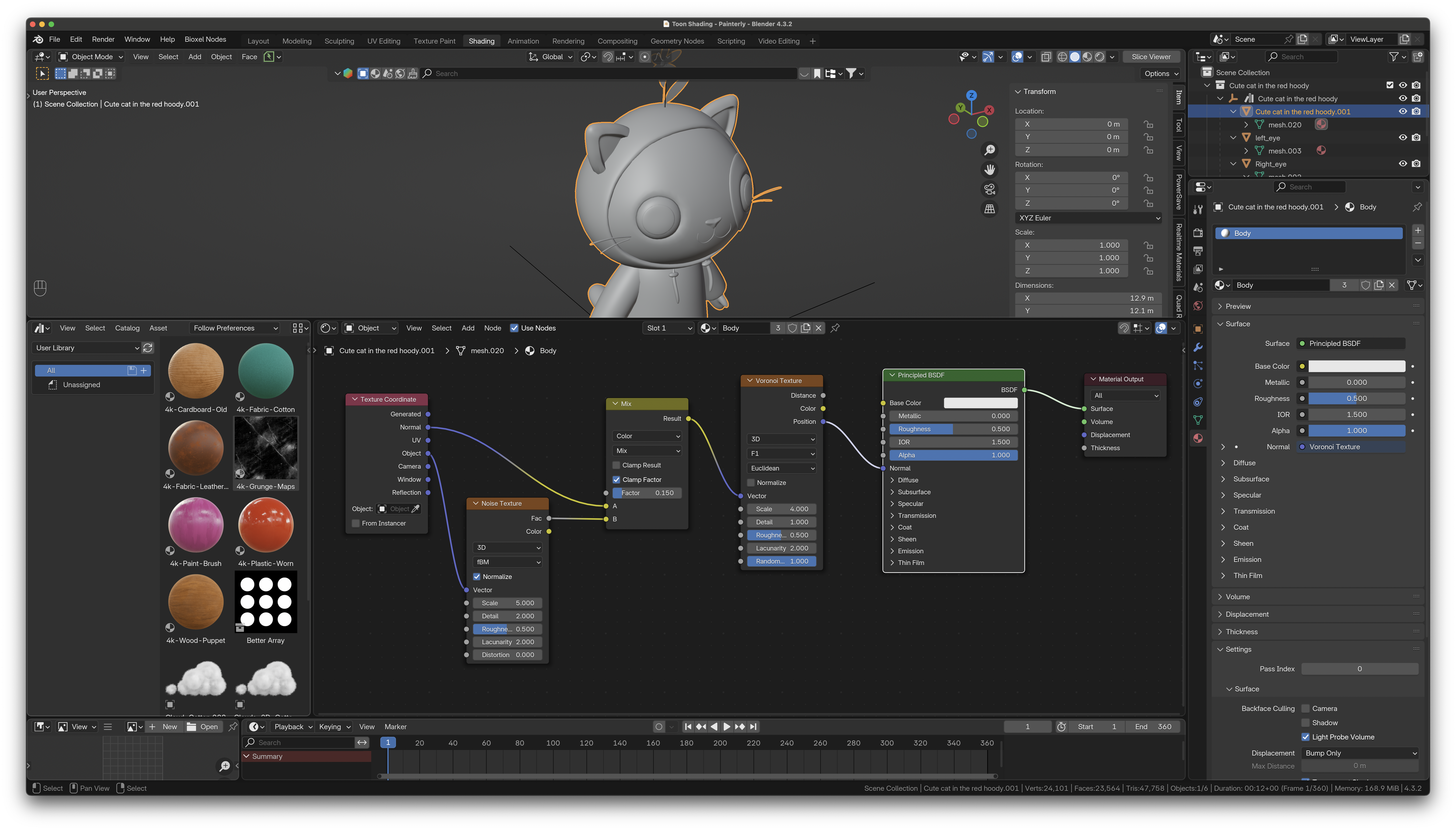Enable Normalize in the Voronoi Texture node

pos(751,483)
